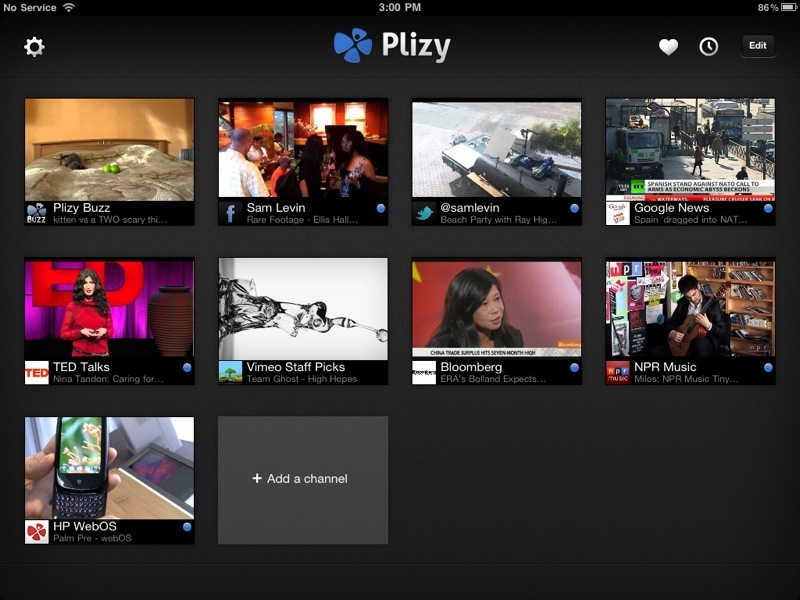The height and width of the screenshot is (600, 800).
Task: Click the TED logo icon
Action: click(36, 372)
